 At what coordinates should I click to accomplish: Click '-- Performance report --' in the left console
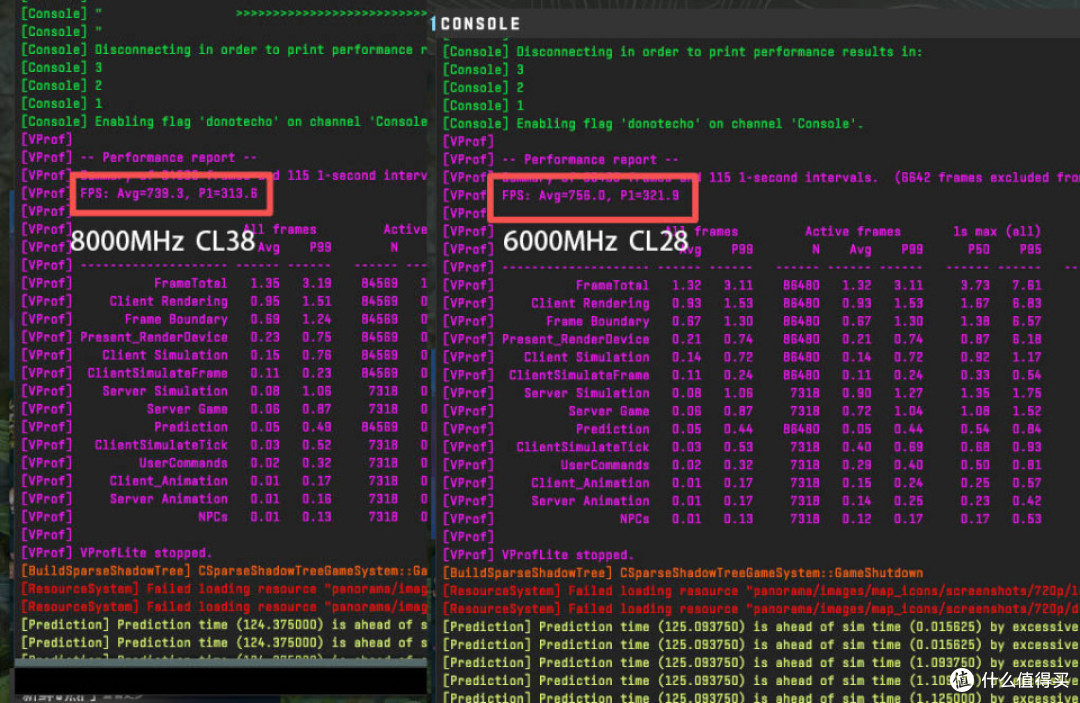(x=168, y=158)
